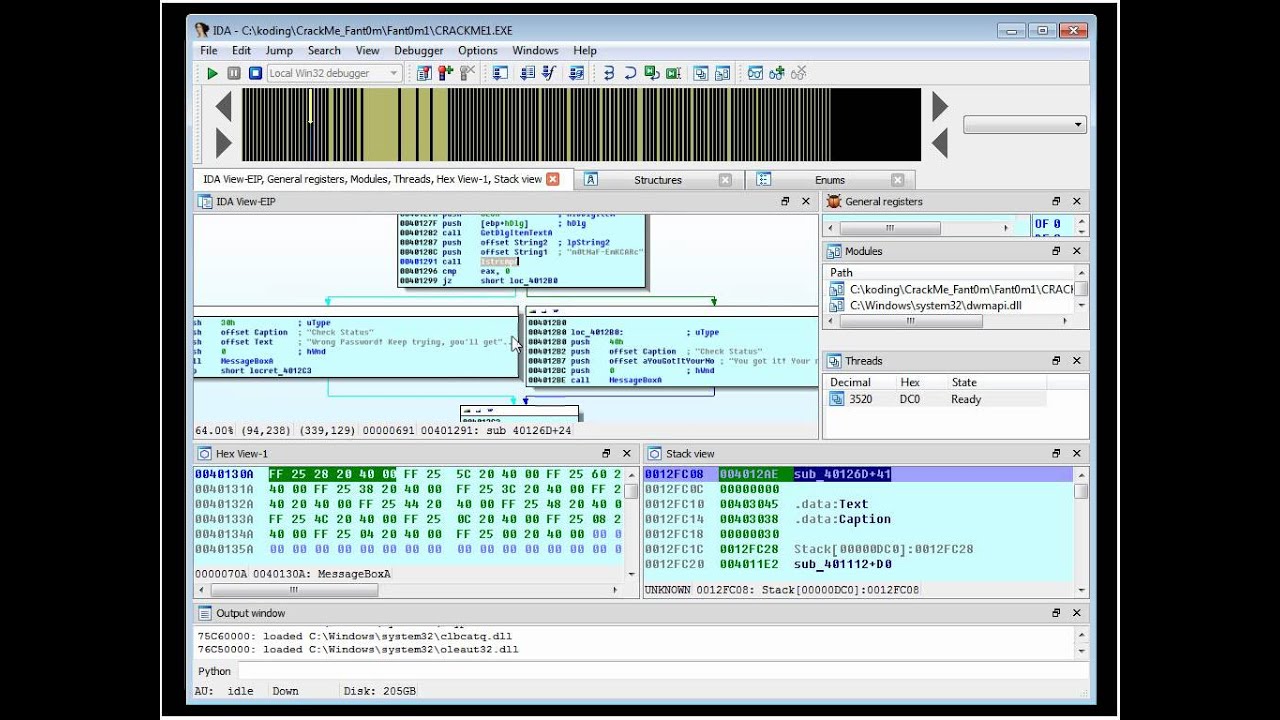This screenshot has width=1280, height=720.
Task: Open the breakpoint list icon
Action: point(424,73)
